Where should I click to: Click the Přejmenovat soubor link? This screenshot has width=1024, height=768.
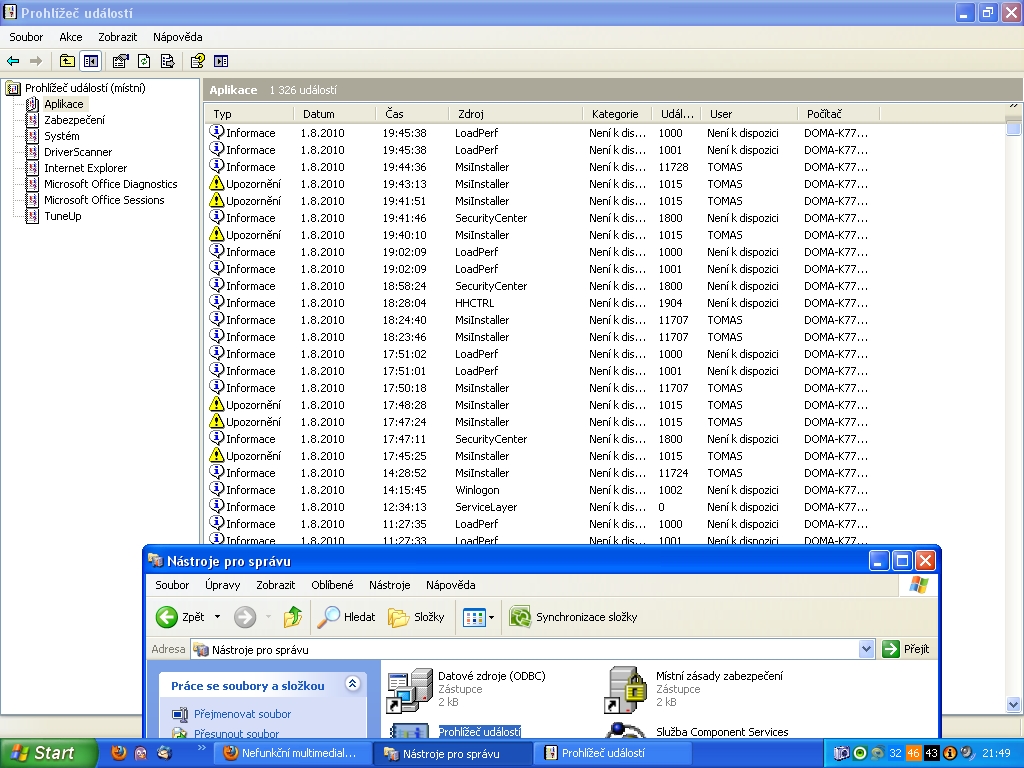point(243,714)
